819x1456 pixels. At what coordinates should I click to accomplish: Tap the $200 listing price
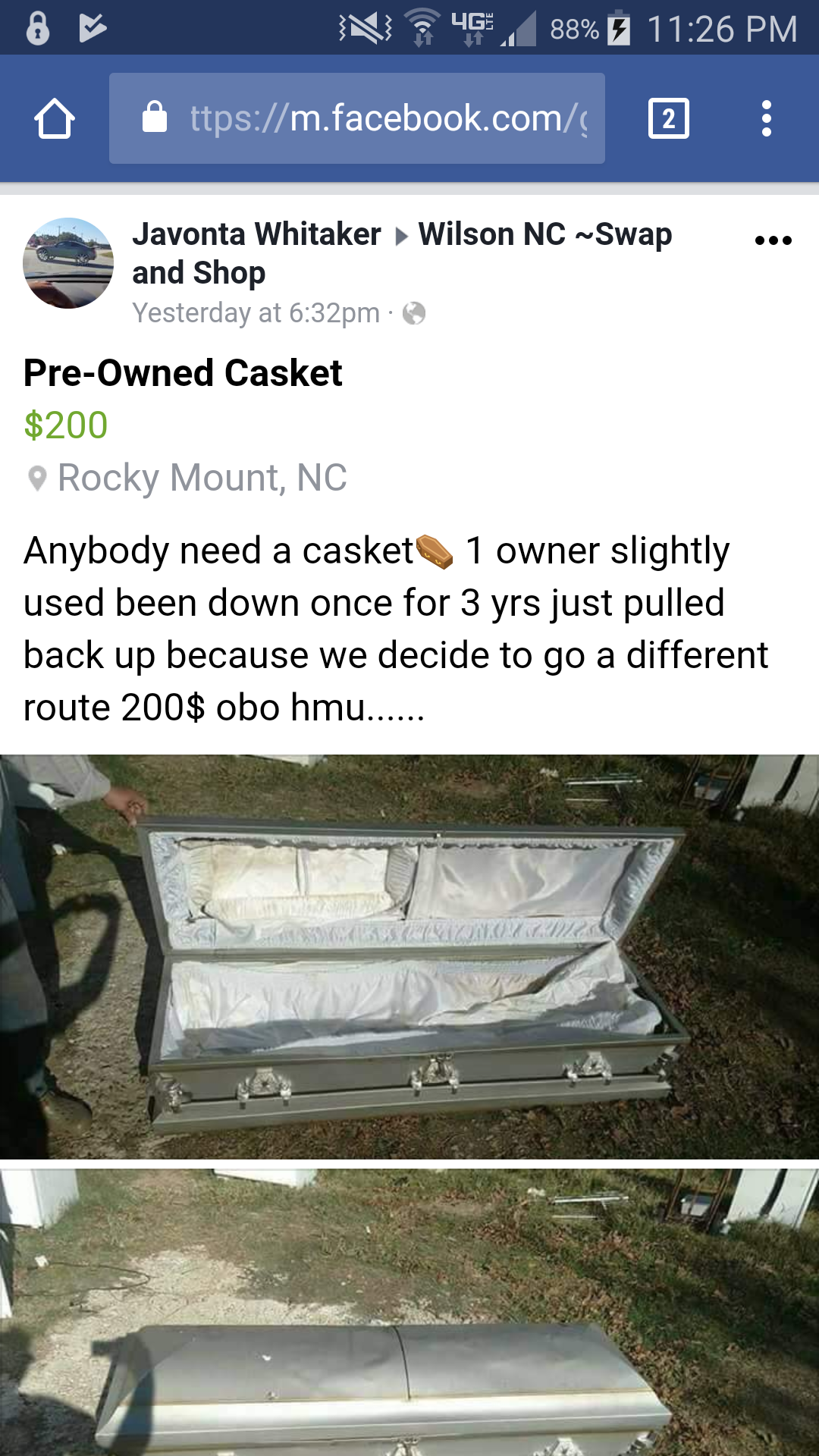66,425
